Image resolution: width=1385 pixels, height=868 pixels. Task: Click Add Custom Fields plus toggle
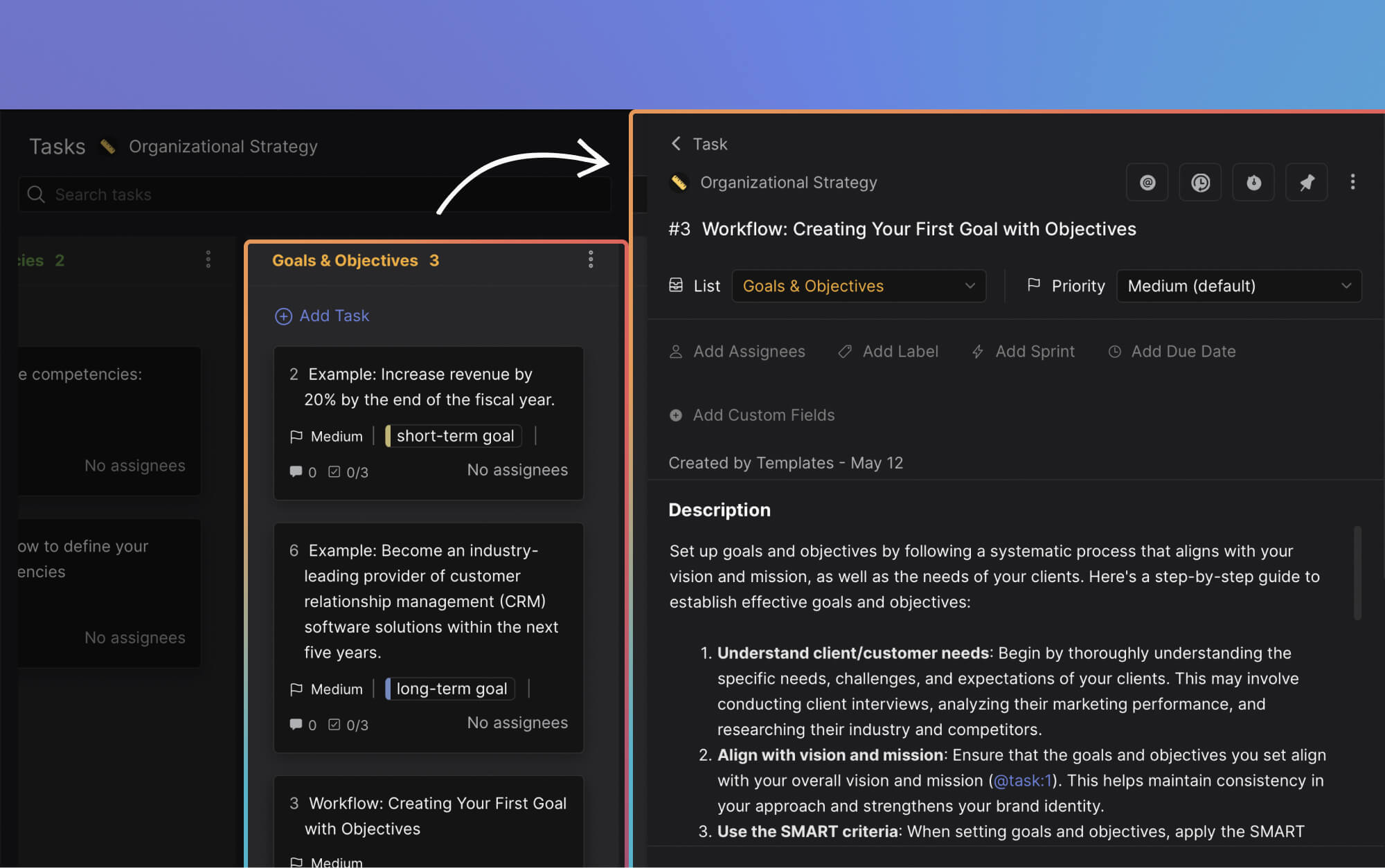pyautogui.click(x=675, y=415)
